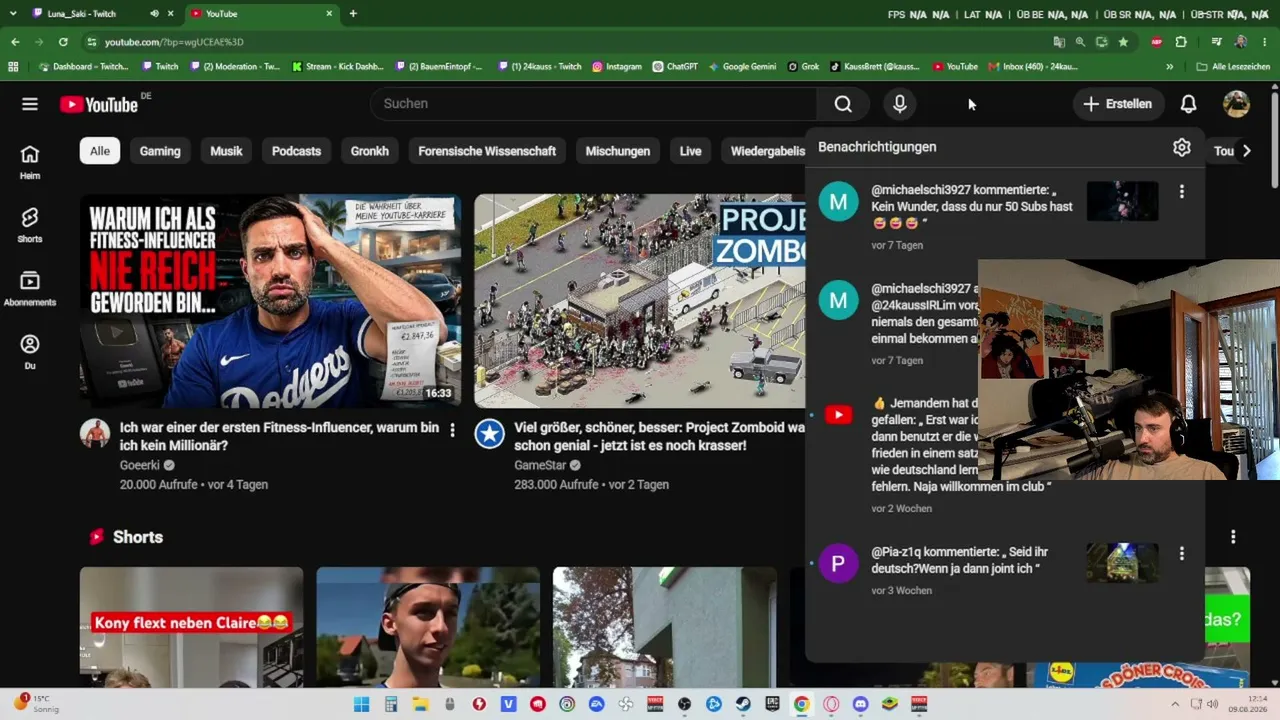This screenshot has height=720, width=1280.
Task: Click the ABP extension icon
Action: coord(1157,42)
